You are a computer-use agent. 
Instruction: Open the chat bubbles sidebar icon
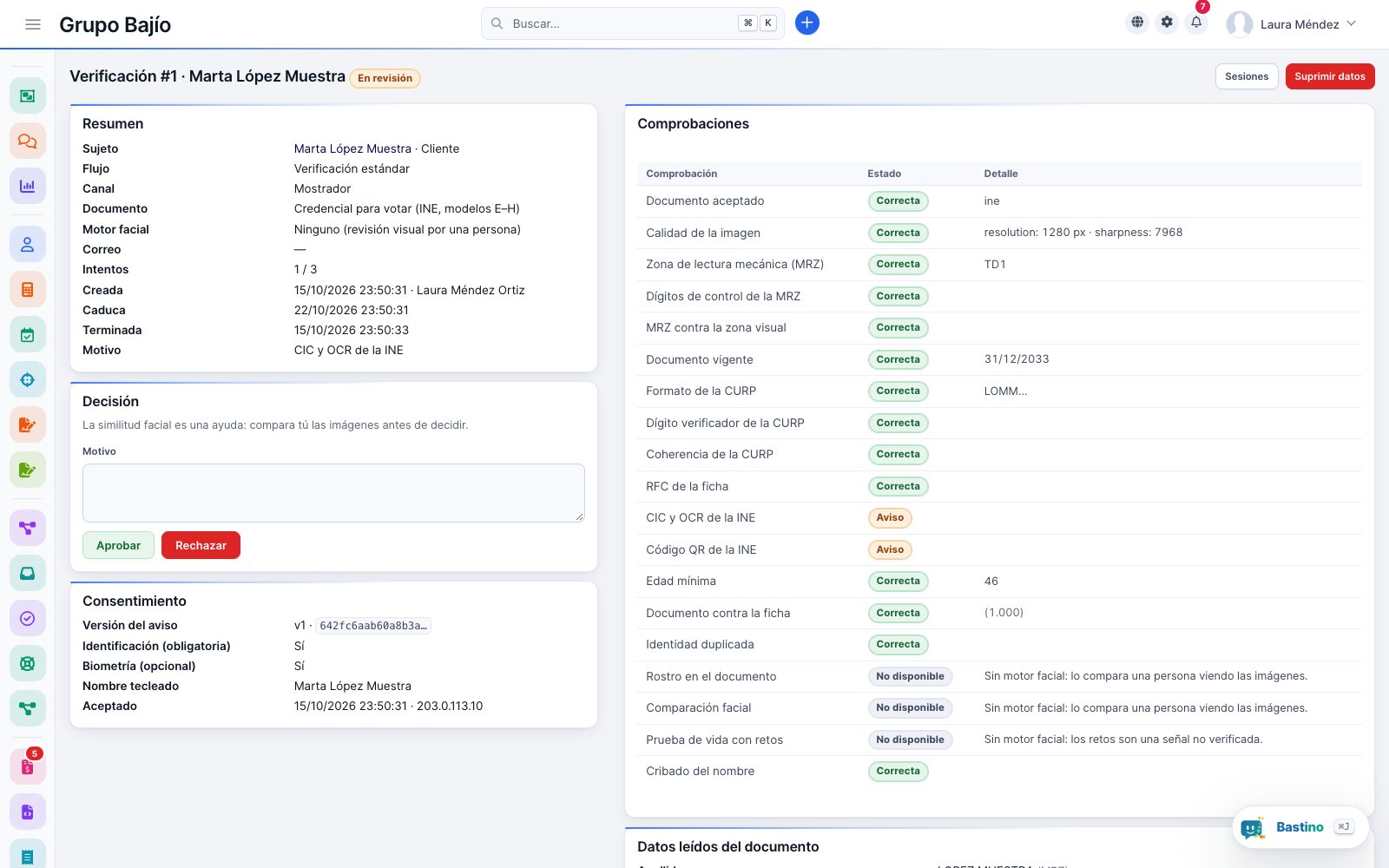click(28, 141)
